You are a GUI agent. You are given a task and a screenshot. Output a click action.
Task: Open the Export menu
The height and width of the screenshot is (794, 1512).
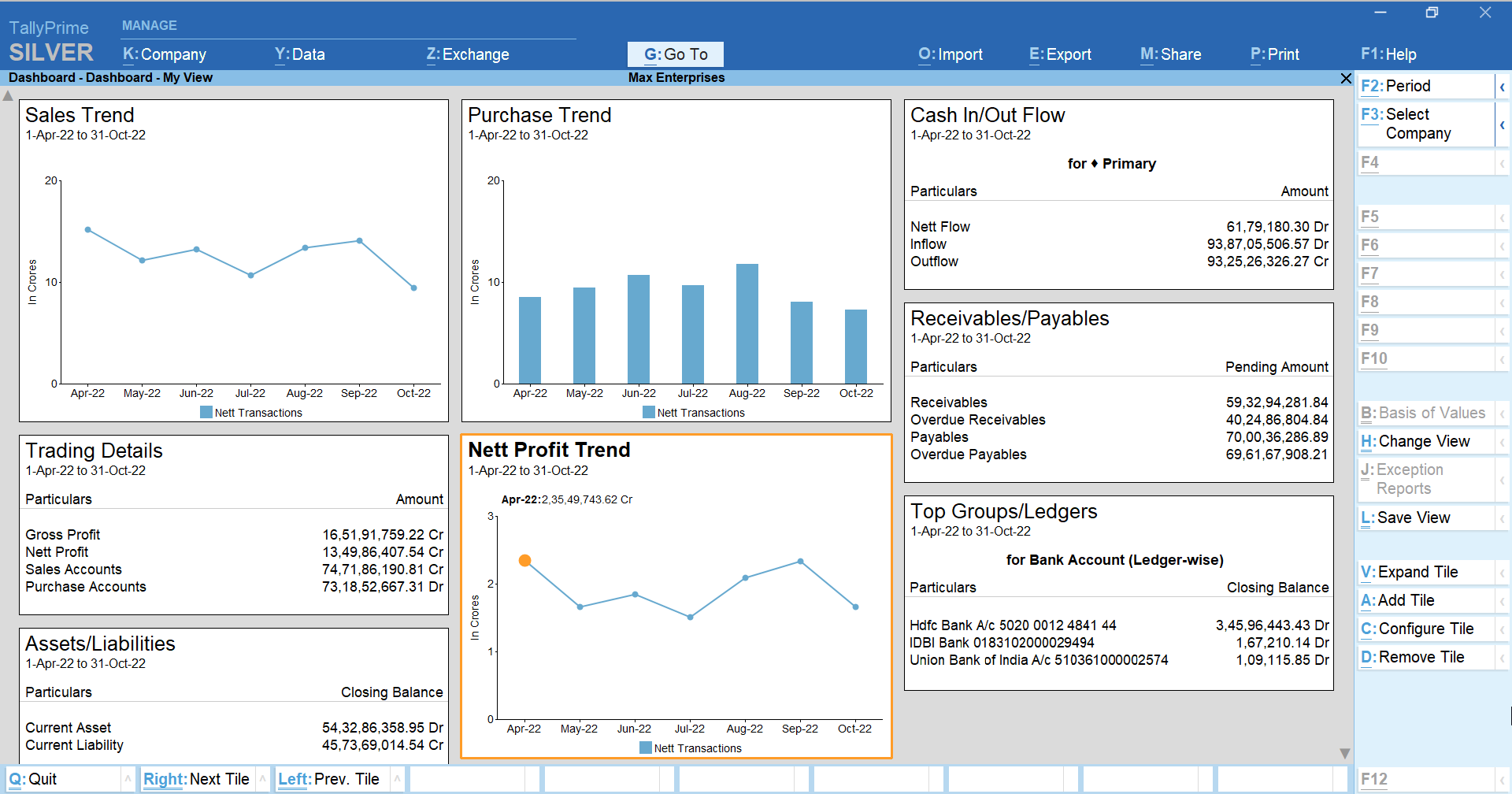click(1060, 54)
